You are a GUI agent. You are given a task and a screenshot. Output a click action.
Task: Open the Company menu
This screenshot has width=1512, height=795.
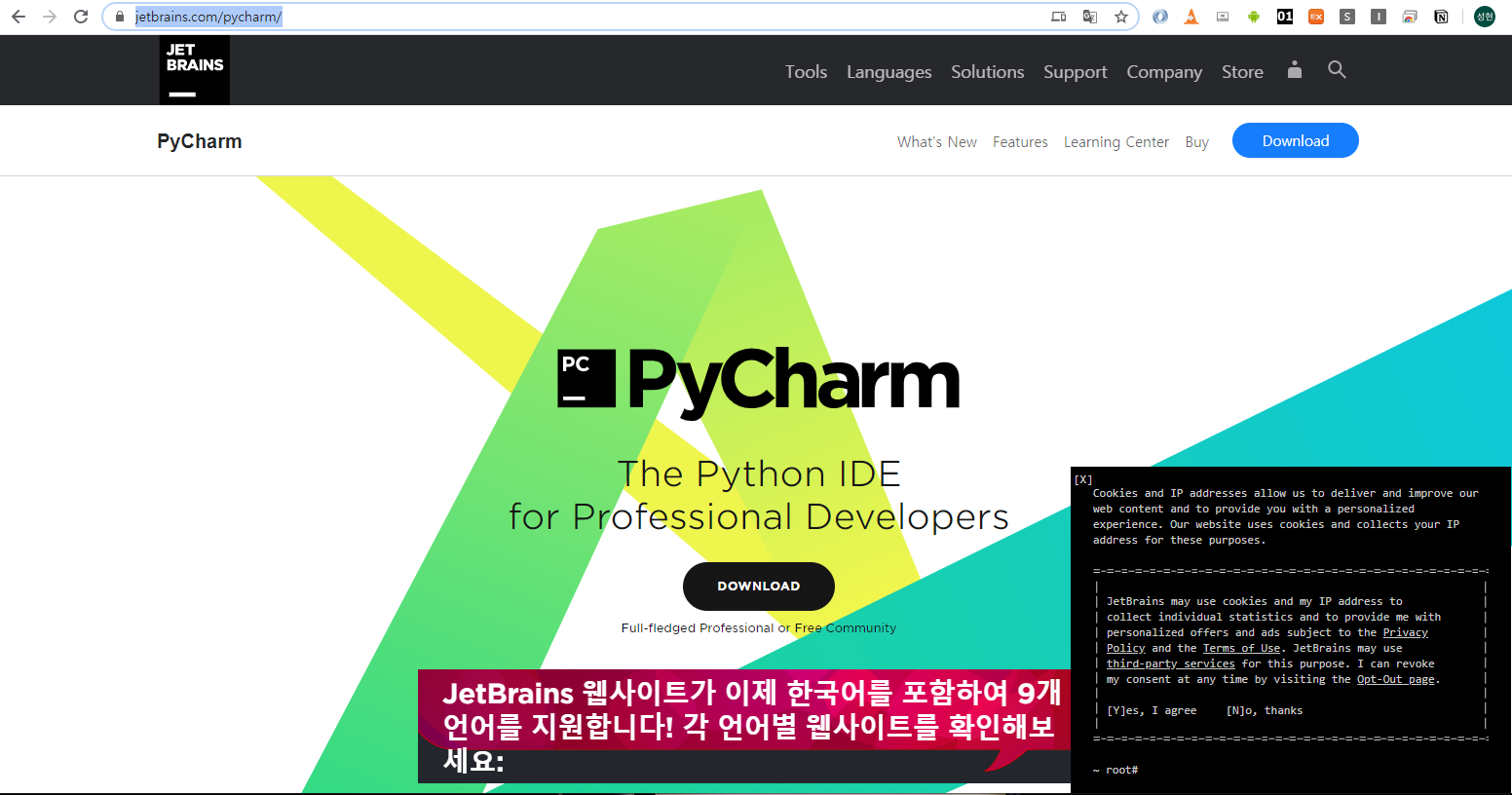pos(1164,72)
